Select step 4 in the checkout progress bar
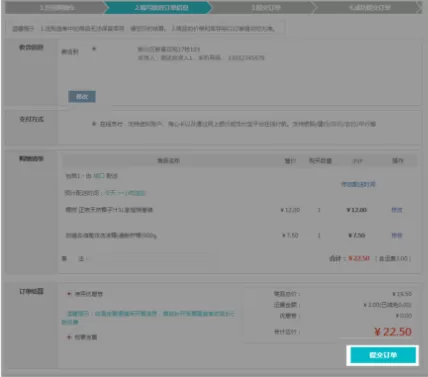Image resolution: width=428 pixels, height=377 pixels. [370, 8]
